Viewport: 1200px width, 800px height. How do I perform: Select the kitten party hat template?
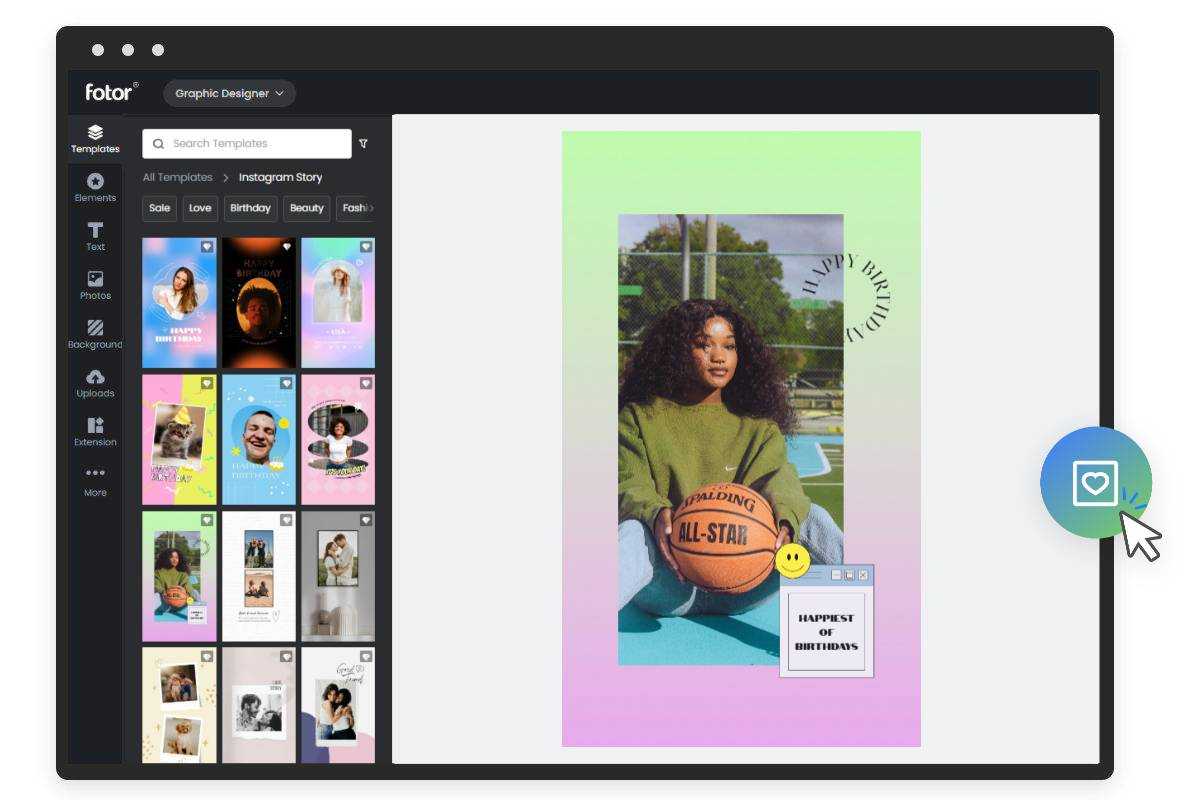(179, 440)
